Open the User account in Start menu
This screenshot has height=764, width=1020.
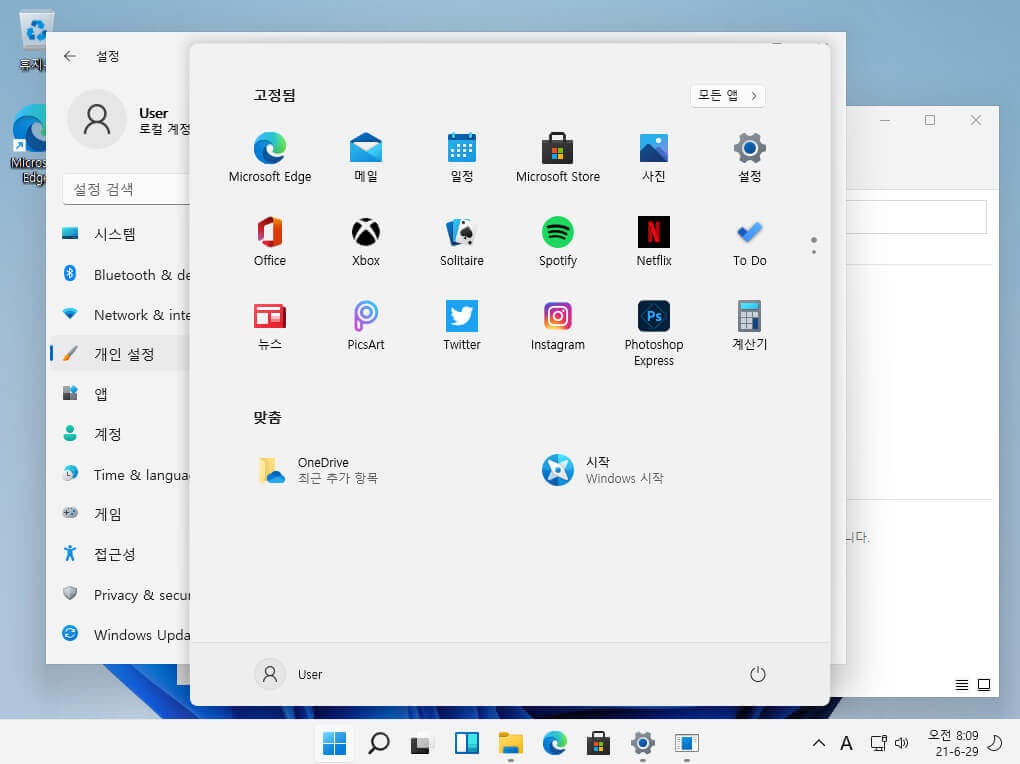[289, 674]
